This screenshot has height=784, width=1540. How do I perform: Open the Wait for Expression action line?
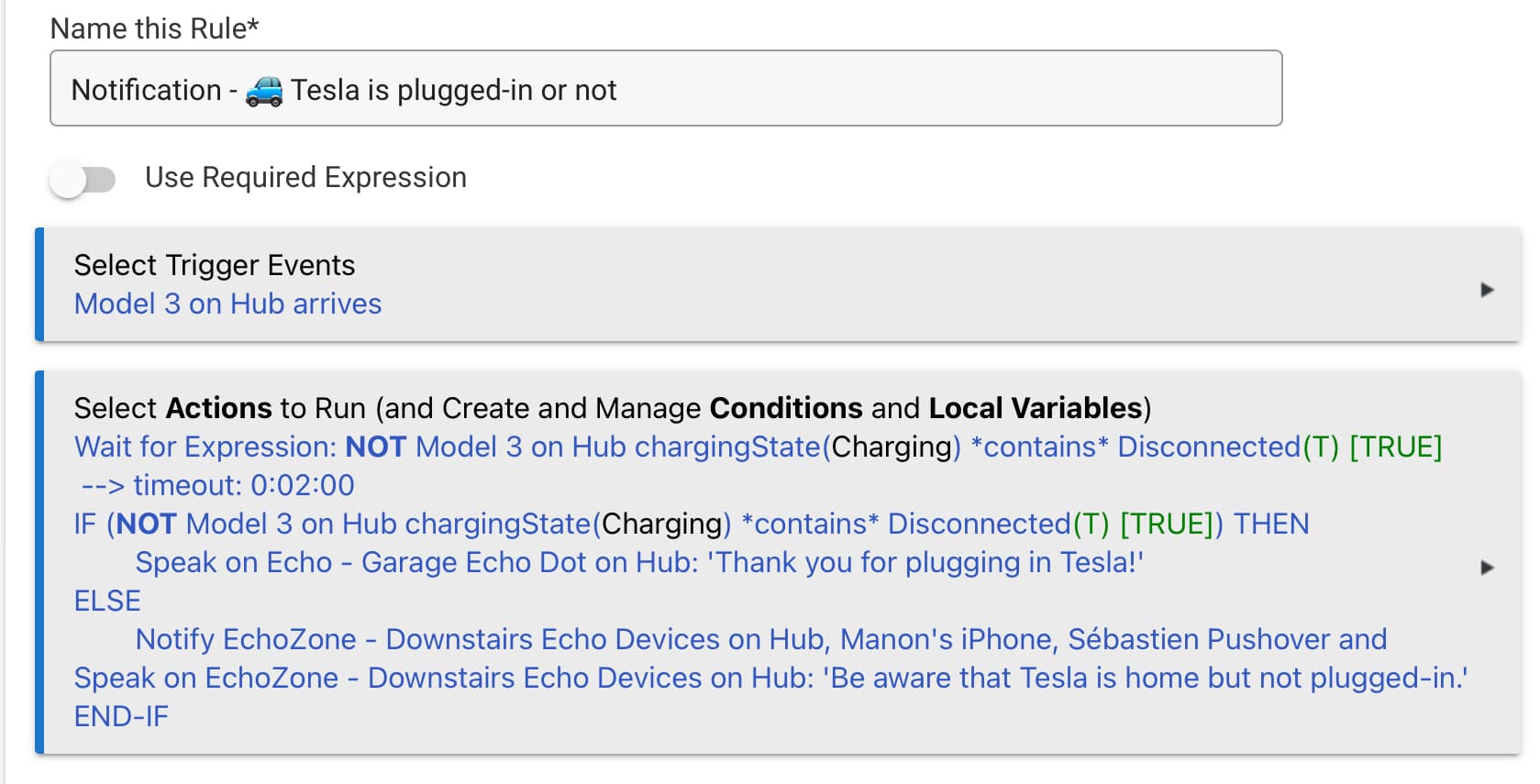tap(758, 447)
